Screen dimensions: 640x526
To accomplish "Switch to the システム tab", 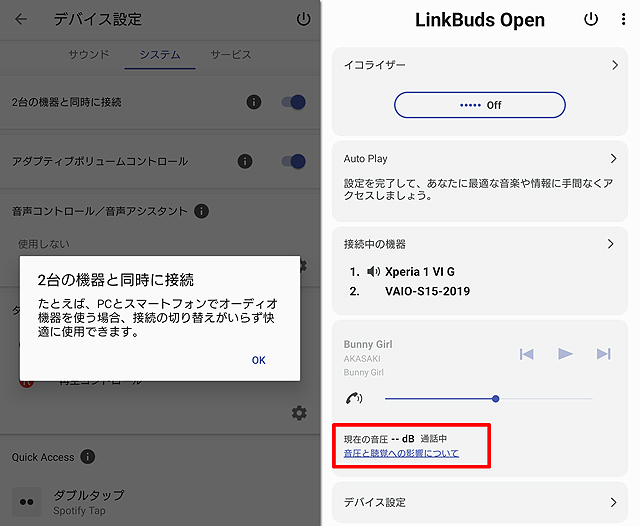I will point(160,55).
